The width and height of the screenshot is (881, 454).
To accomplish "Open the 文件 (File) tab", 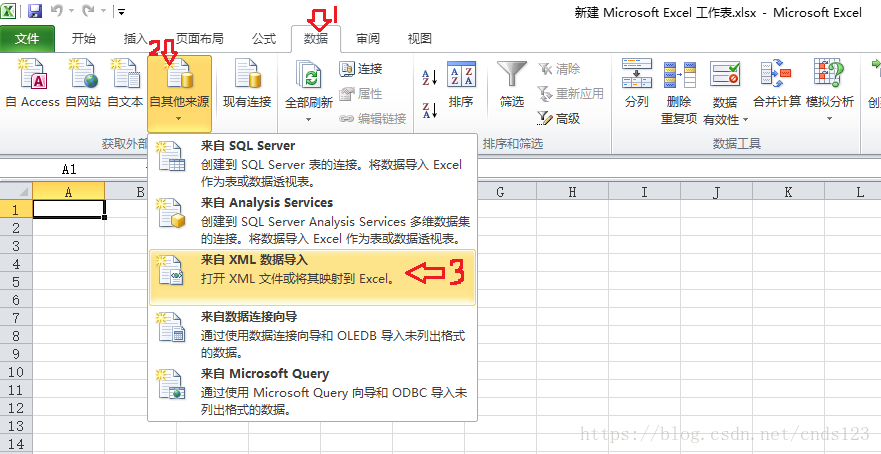I will pyautogui.click(x=28, y=39).
